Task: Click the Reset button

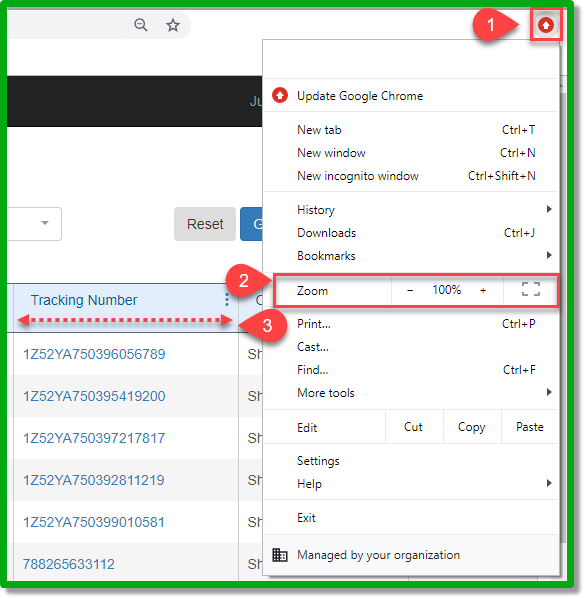Action: coord(205,224)
